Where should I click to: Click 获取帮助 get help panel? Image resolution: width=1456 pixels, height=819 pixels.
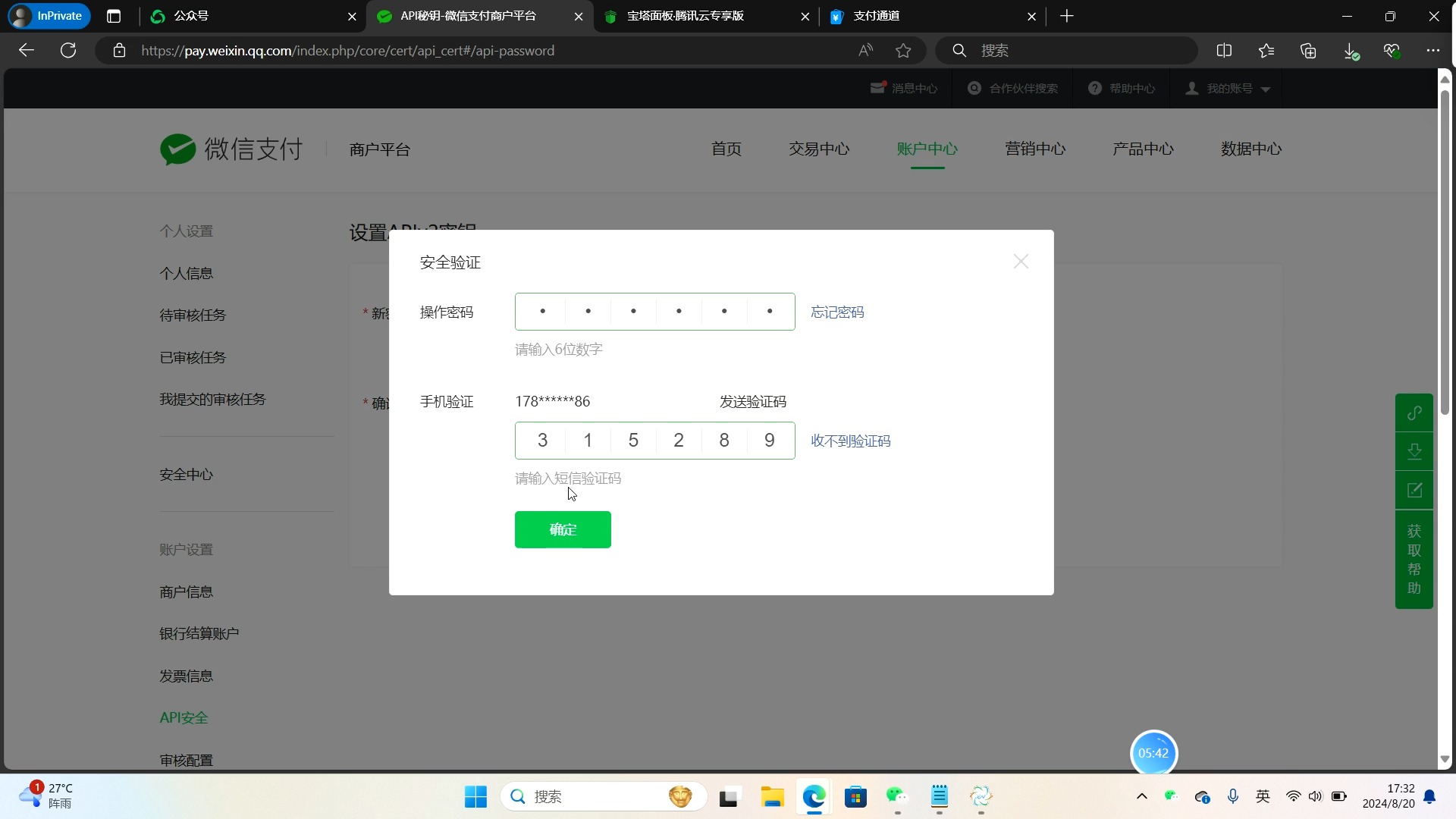pyautogui.click(x=1414, y=560)
